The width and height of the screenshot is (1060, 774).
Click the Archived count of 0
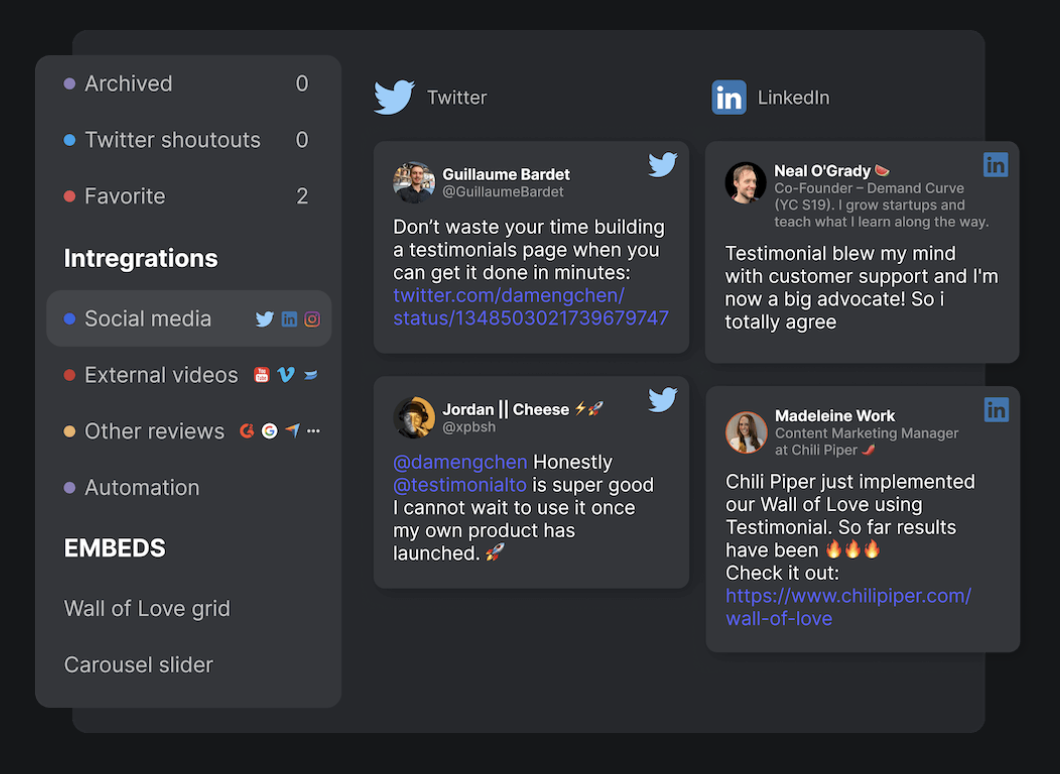click(x=302, y=83)
